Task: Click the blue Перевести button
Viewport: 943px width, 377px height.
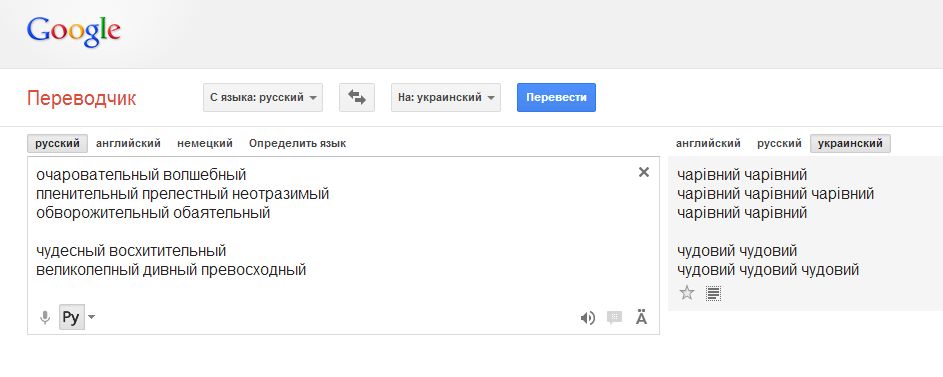Action: [556, 97]
